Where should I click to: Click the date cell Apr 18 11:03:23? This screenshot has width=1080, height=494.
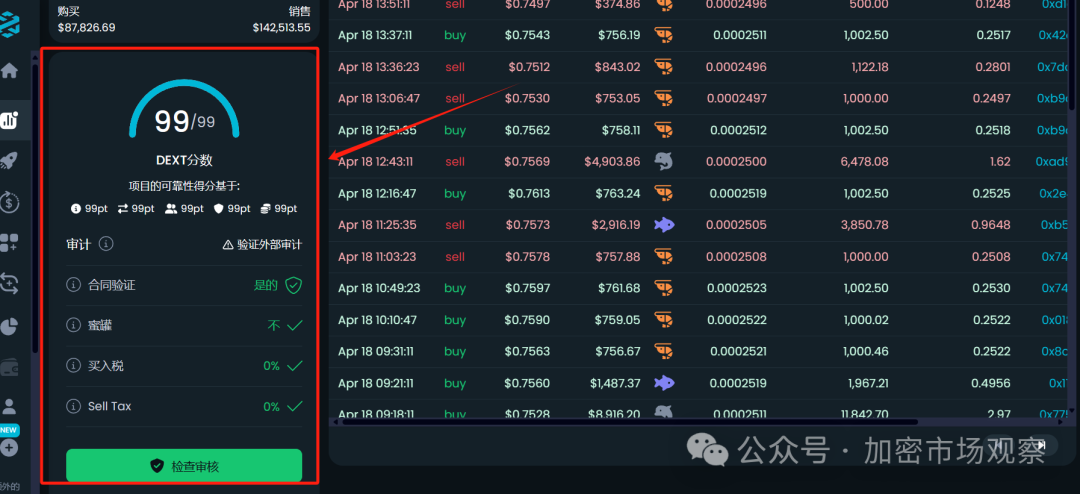pos(377,257)
